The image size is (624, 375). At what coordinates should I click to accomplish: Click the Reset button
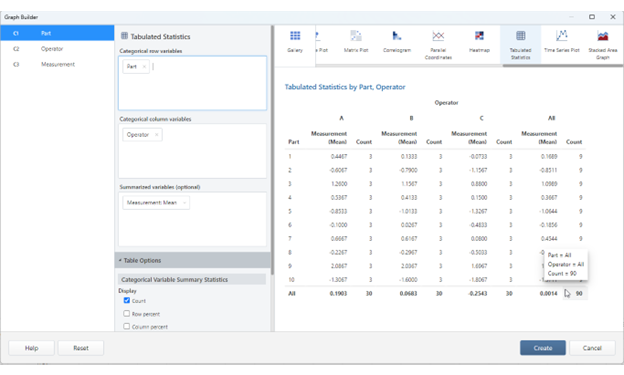coord(81,348)
